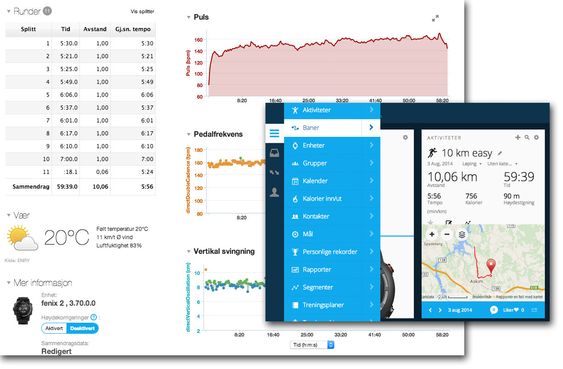Click the Splitt column header
This screenshot has height=369, width=563.
pos(28,29)
